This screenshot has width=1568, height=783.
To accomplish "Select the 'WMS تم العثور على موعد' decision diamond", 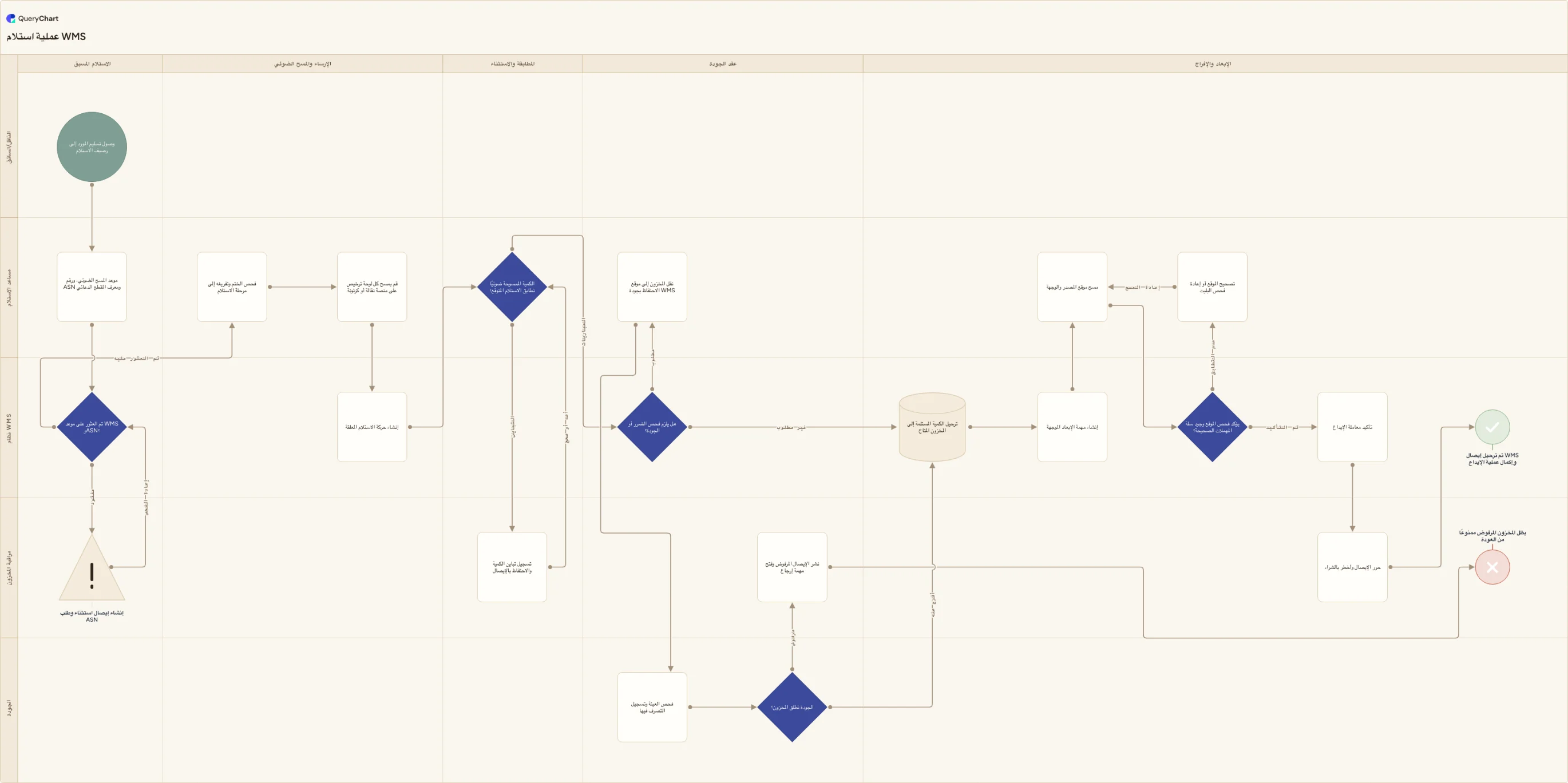I will tap(92, 427).
